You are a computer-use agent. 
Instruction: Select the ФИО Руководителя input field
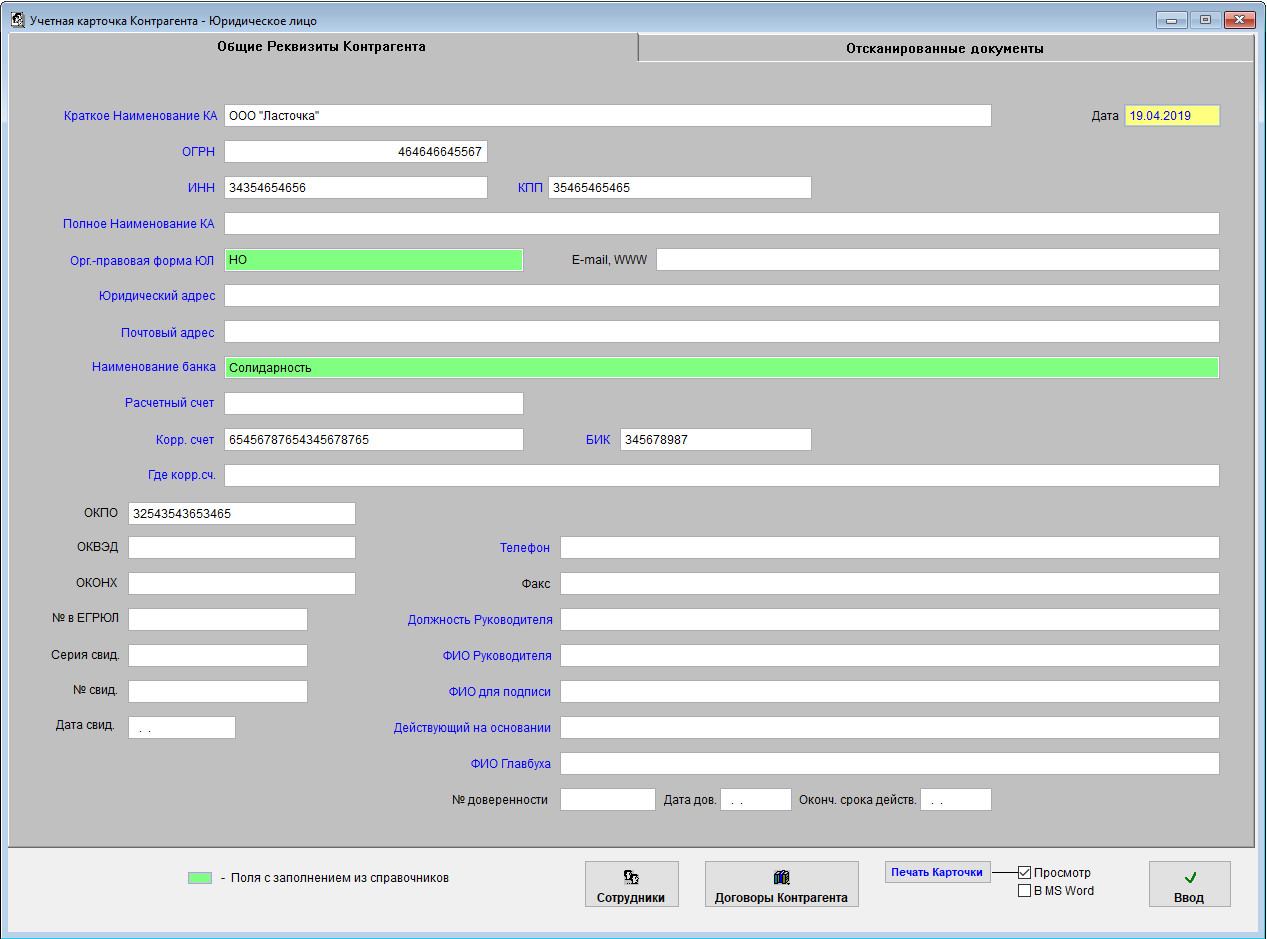pos(889,656)
